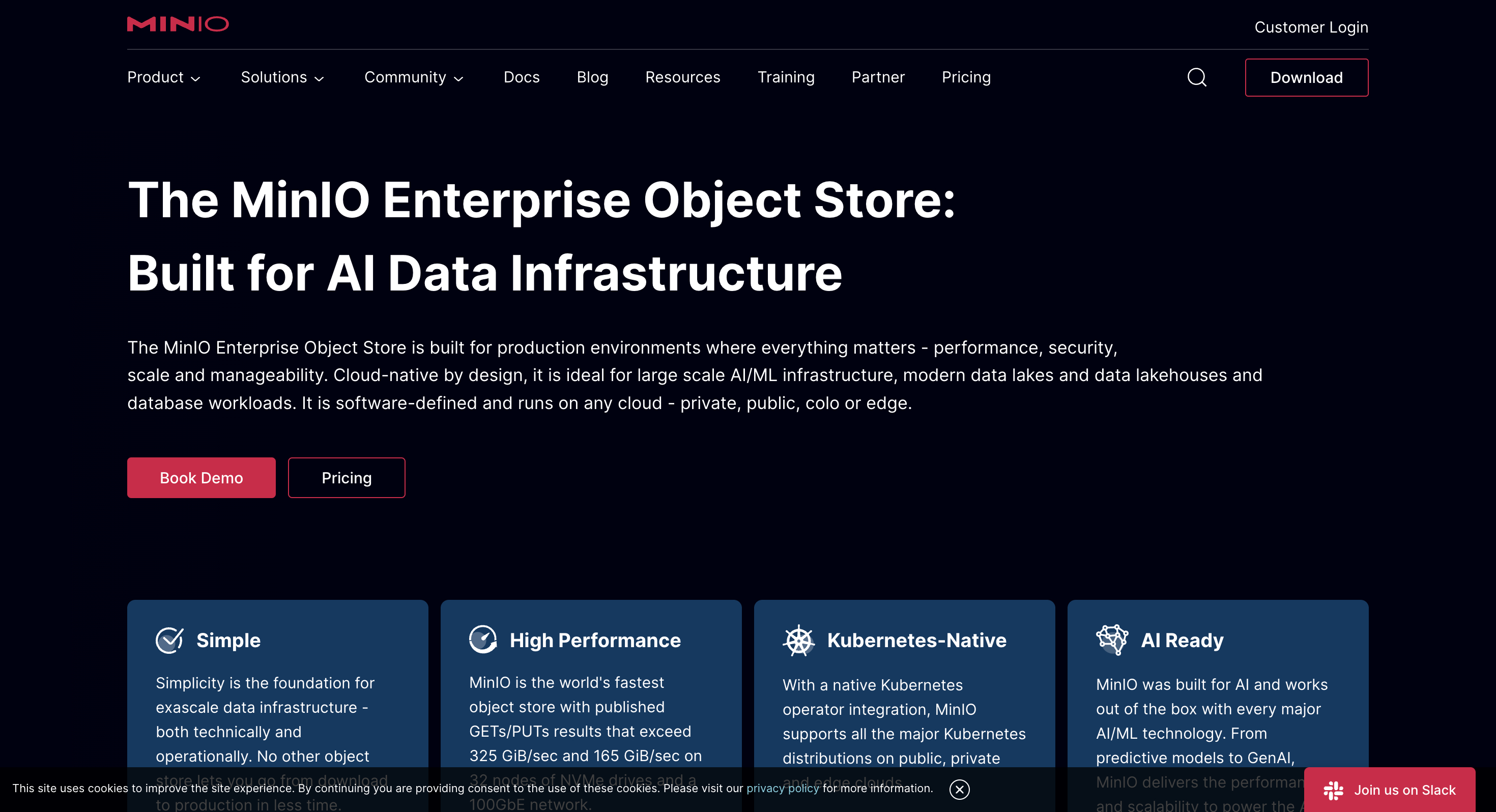Open the Partner page

coord(878,77)
